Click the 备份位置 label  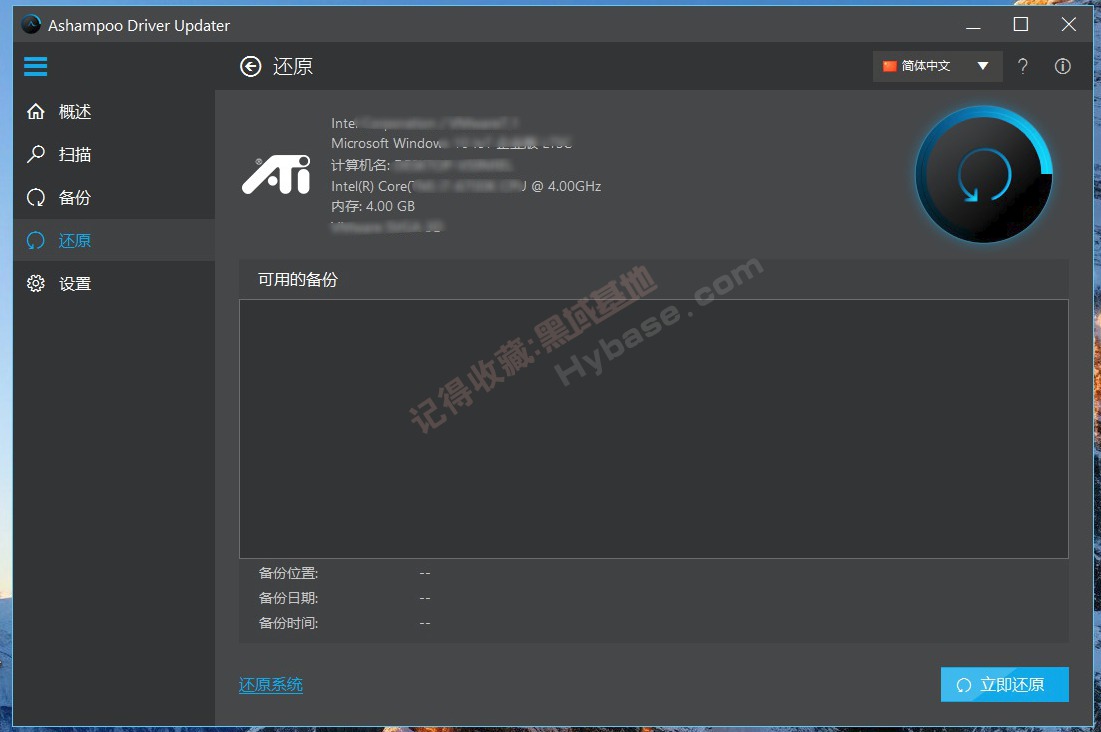click(x=289, y=573)
